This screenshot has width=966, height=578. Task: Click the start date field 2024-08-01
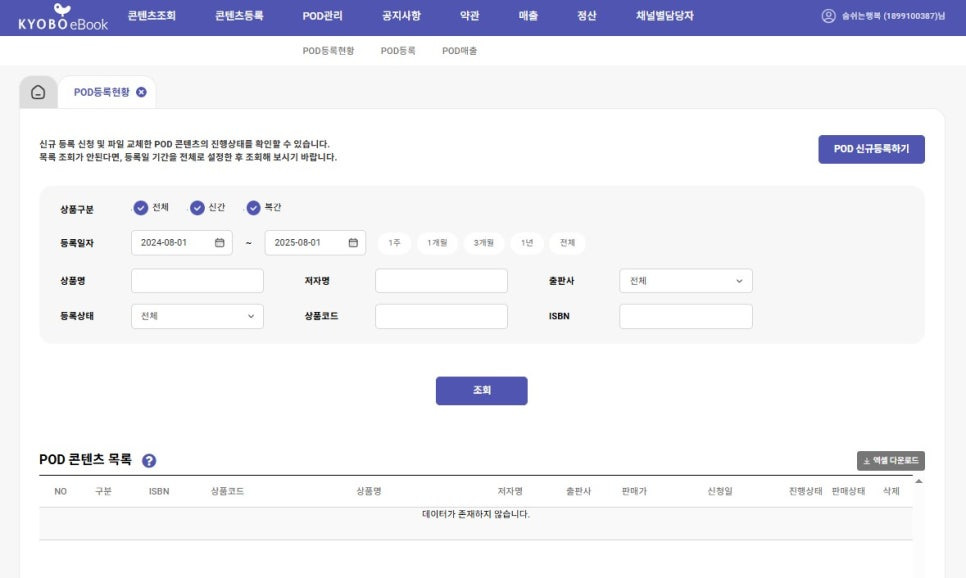[x=182, y=243]
